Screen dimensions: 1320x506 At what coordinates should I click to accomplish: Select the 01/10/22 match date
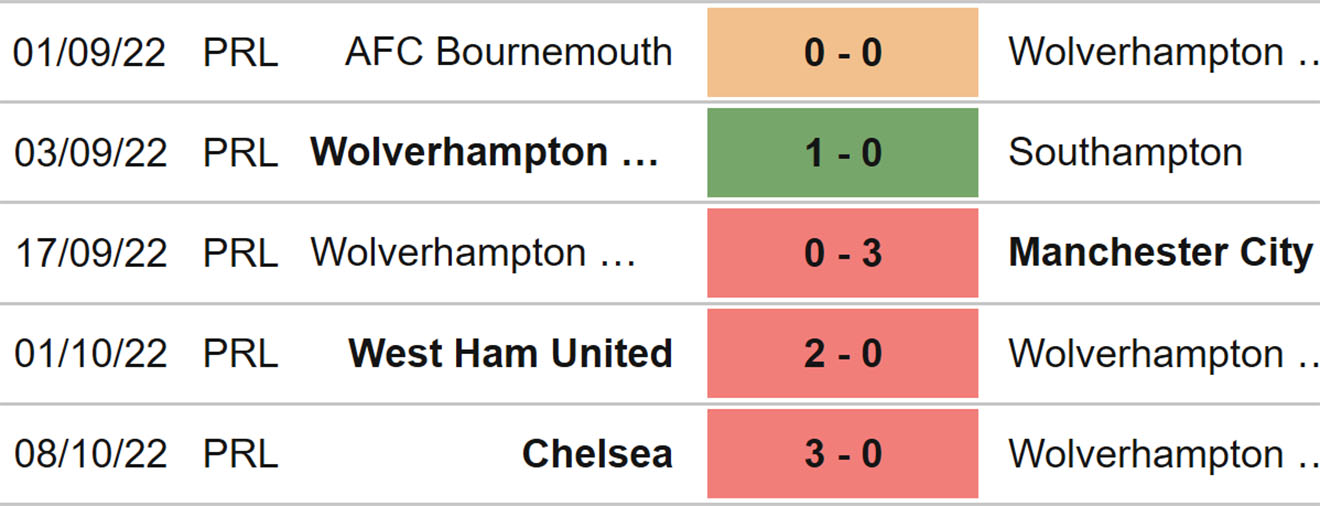click(x=90, y=354)
